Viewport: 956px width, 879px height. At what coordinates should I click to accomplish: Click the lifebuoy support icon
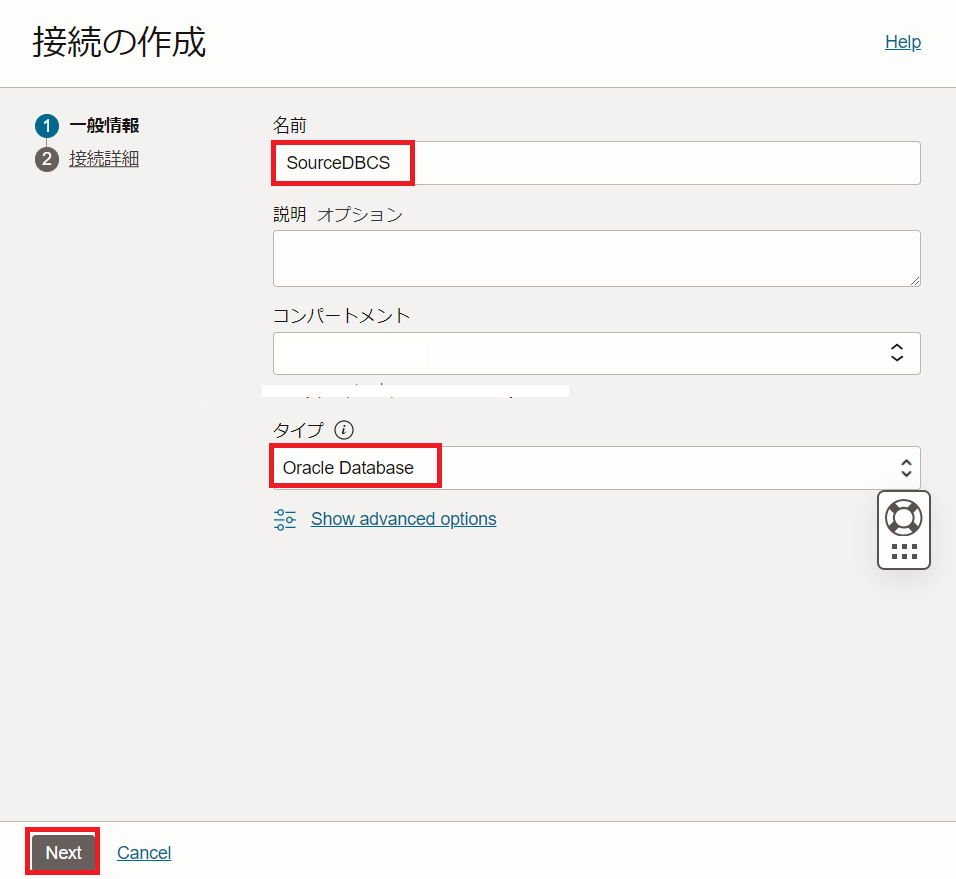(904, 516)
